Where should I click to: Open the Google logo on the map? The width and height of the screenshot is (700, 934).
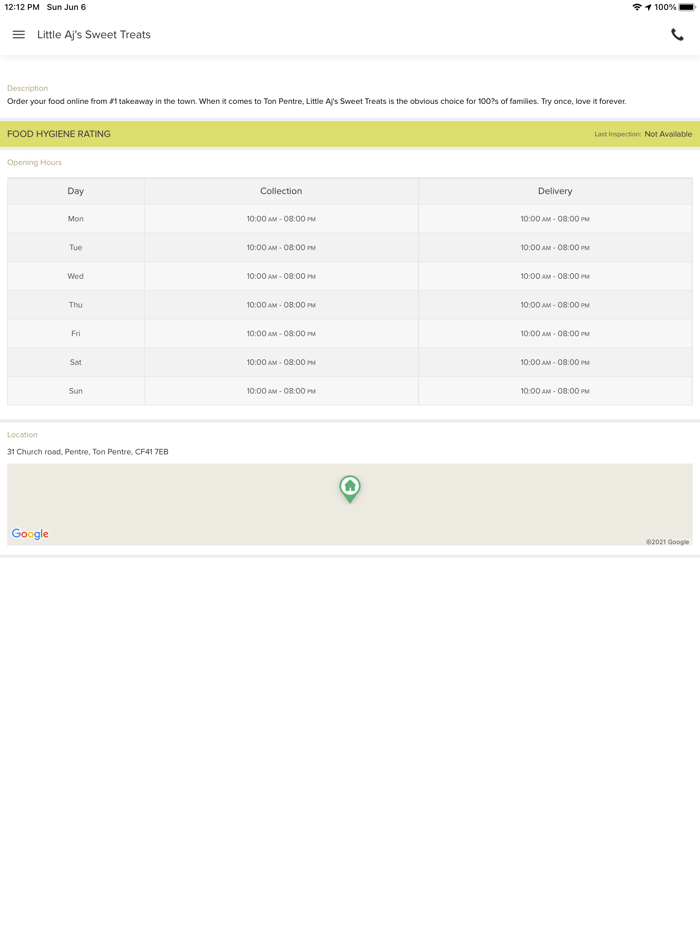click(30, 534)
